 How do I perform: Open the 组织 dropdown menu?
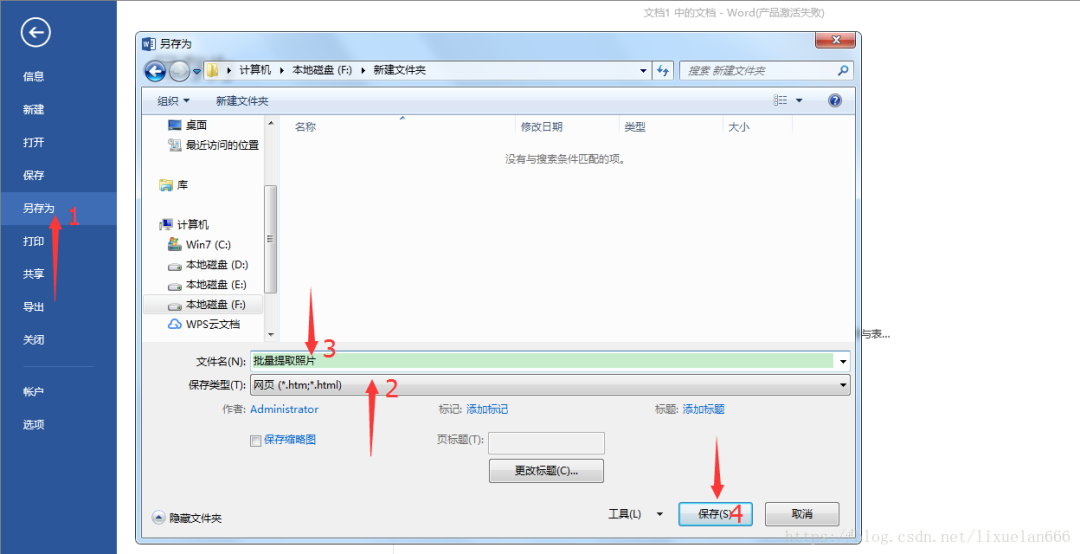click(173, 101)
